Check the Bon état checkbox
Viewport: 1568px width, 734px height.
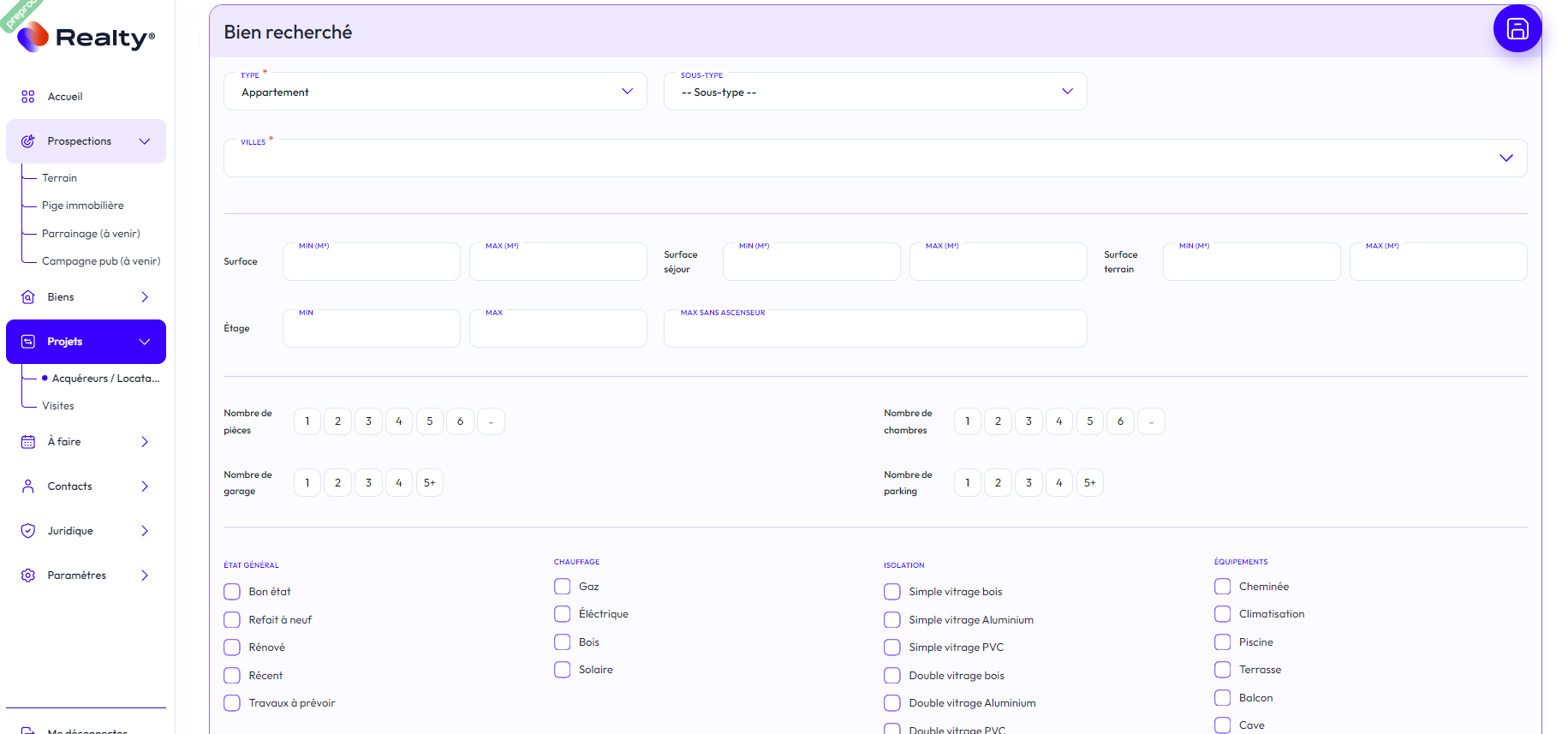coord(232,592)
